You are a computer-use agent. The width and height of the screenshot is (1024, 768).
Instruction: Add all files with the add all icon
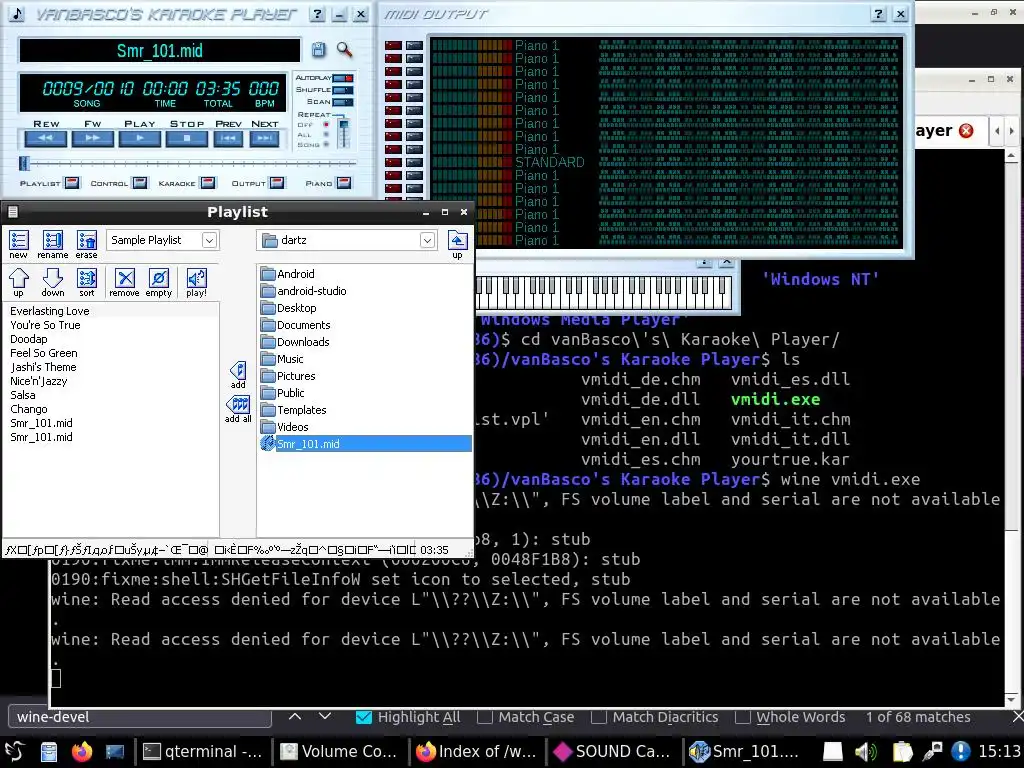pyautogui.click(x=238, y=409)
